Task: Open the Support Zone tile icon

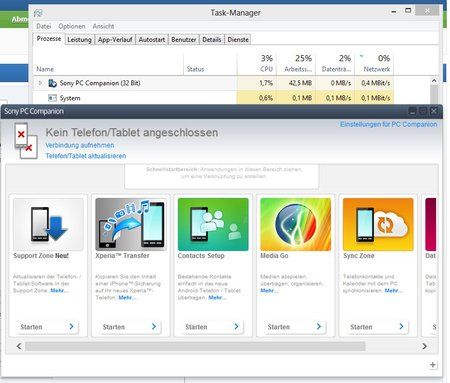Action: pos(48,224)
